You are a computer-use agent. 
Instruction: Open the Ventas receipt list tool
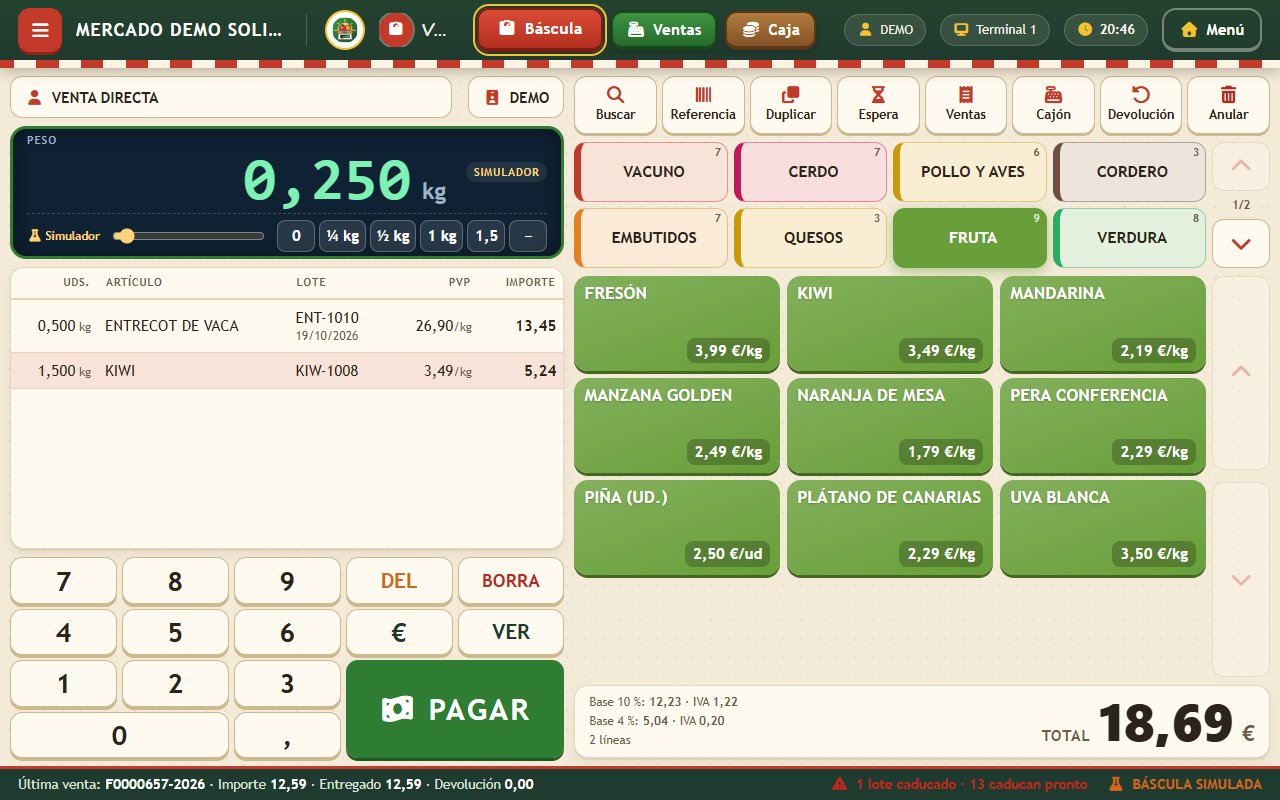966,104
